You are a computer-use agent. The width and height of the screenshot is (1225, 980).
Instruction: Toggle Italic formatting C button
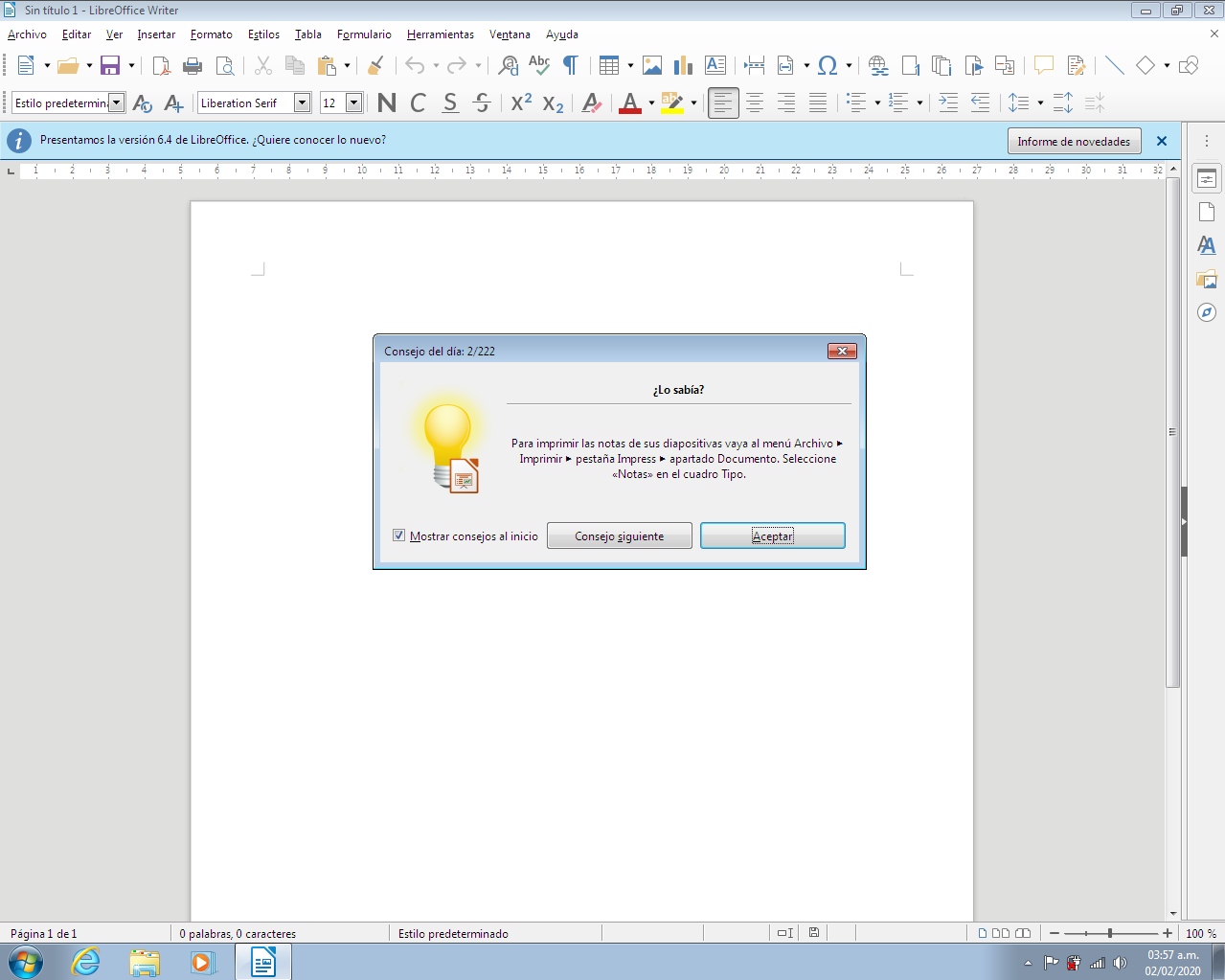[419, 103]
